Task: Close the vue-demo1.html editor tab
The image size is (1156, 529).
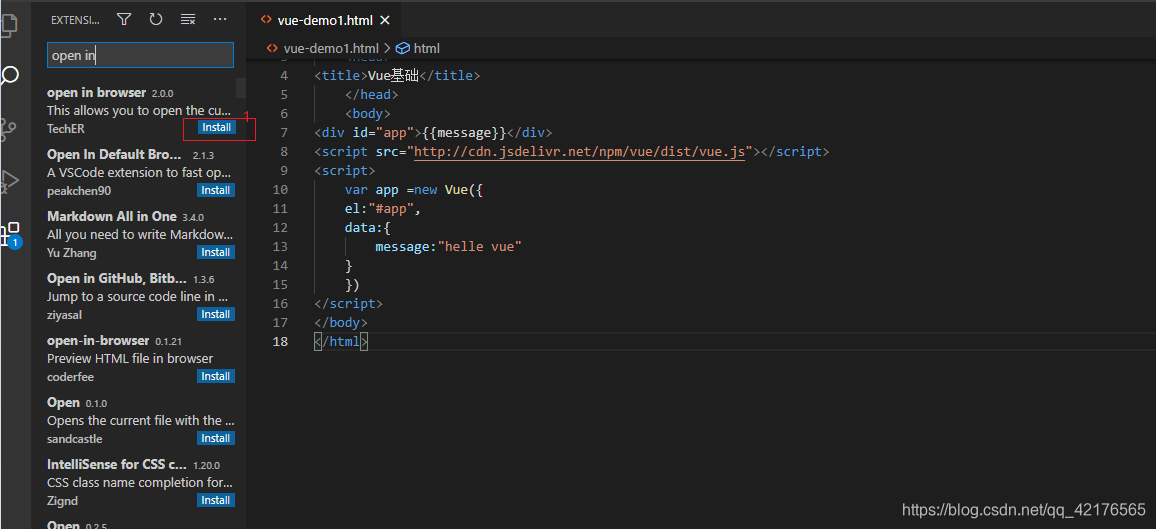Action: [384, 21]
